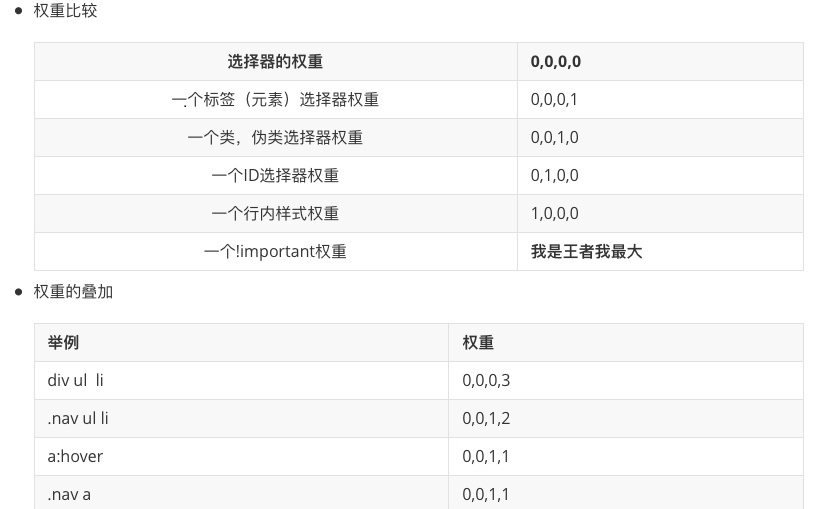Click the bold "0,0,0,0" header cell
This screenshot has width=838, height=509.
[x=555, y=62]
